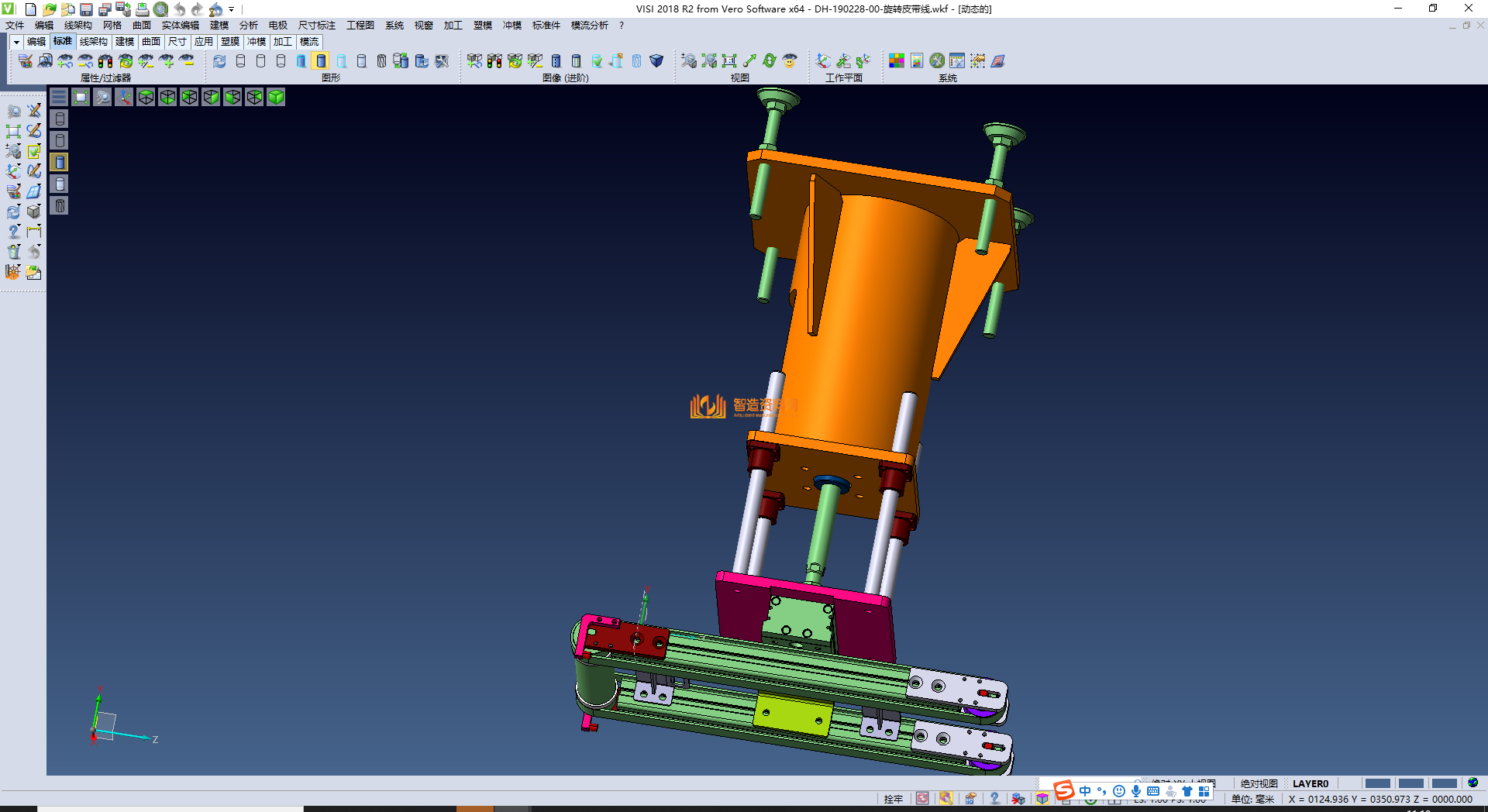This screenshot has width=1488, height=812.
Task: Open the 实体编辑 menu
Action: tap(180, 26)
